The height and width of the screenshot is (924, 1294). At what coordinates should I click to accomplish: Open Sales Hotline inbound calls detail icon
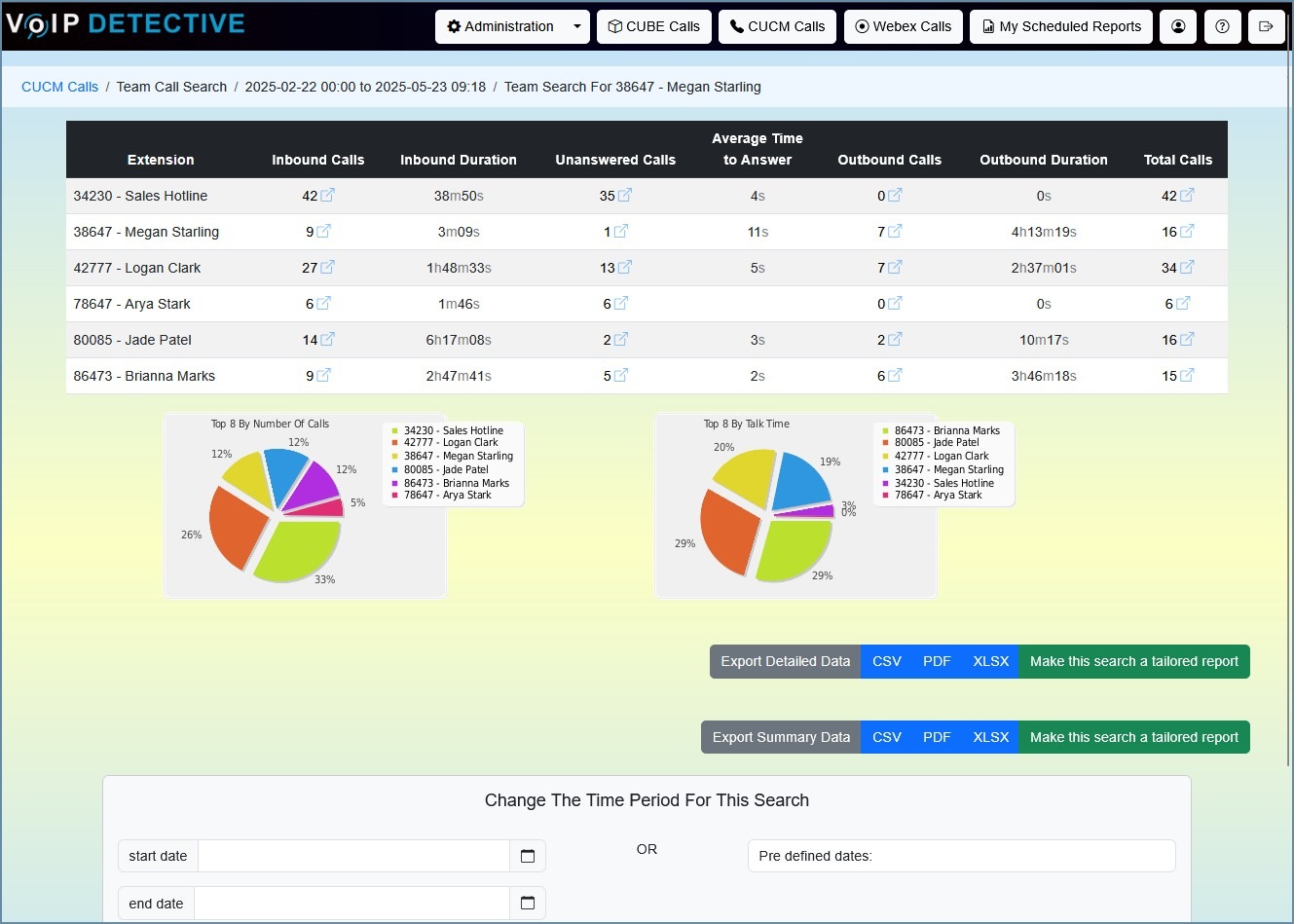coord(327,196)
